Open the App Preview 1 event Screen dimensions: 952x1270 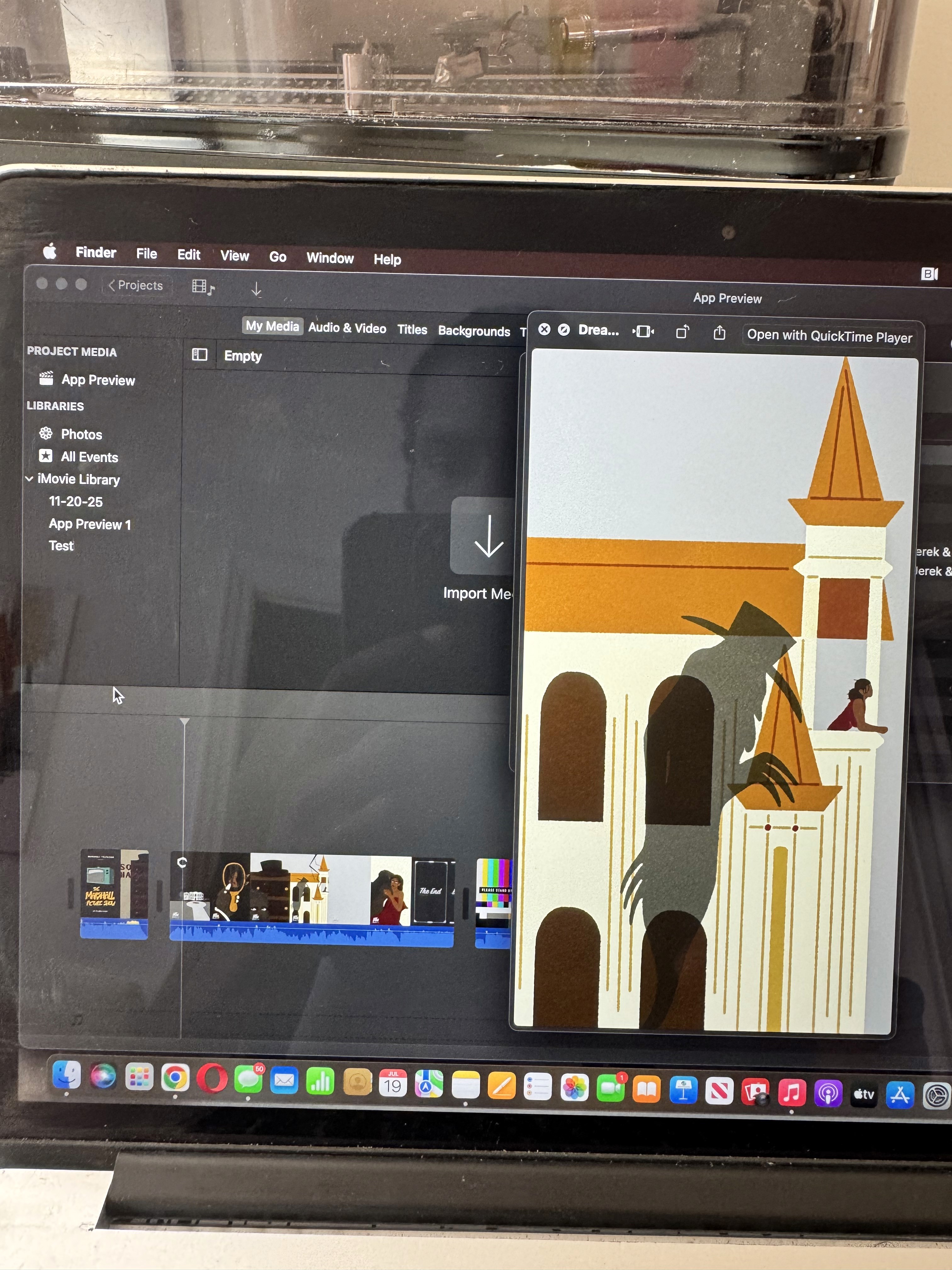(89, 523)
